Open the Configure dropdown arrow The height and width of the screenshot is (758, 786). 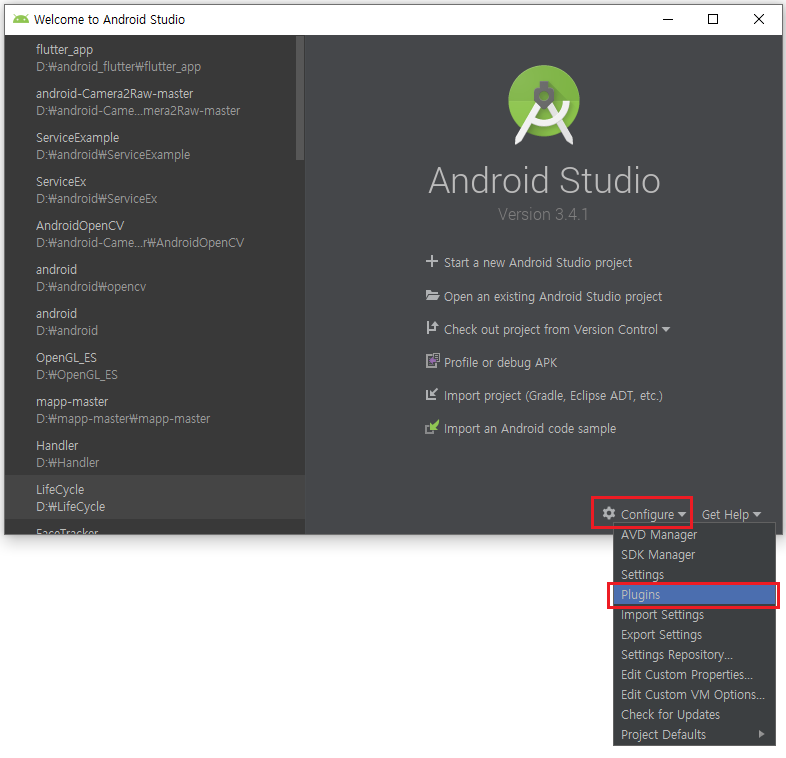click(x=682, y=514)
